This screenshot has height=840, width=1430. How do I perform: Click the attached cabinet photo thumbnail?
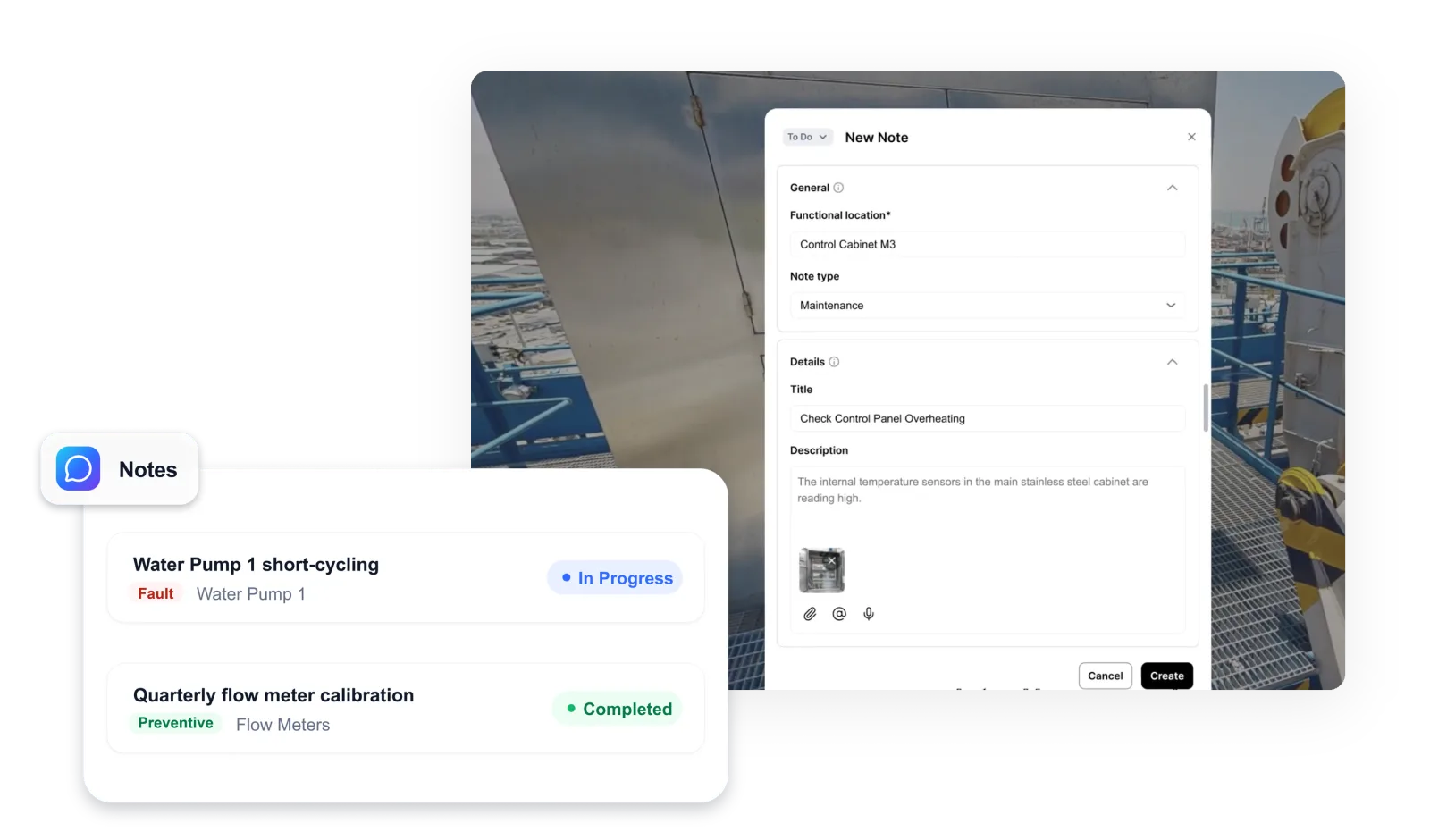(x=821, y=570)
